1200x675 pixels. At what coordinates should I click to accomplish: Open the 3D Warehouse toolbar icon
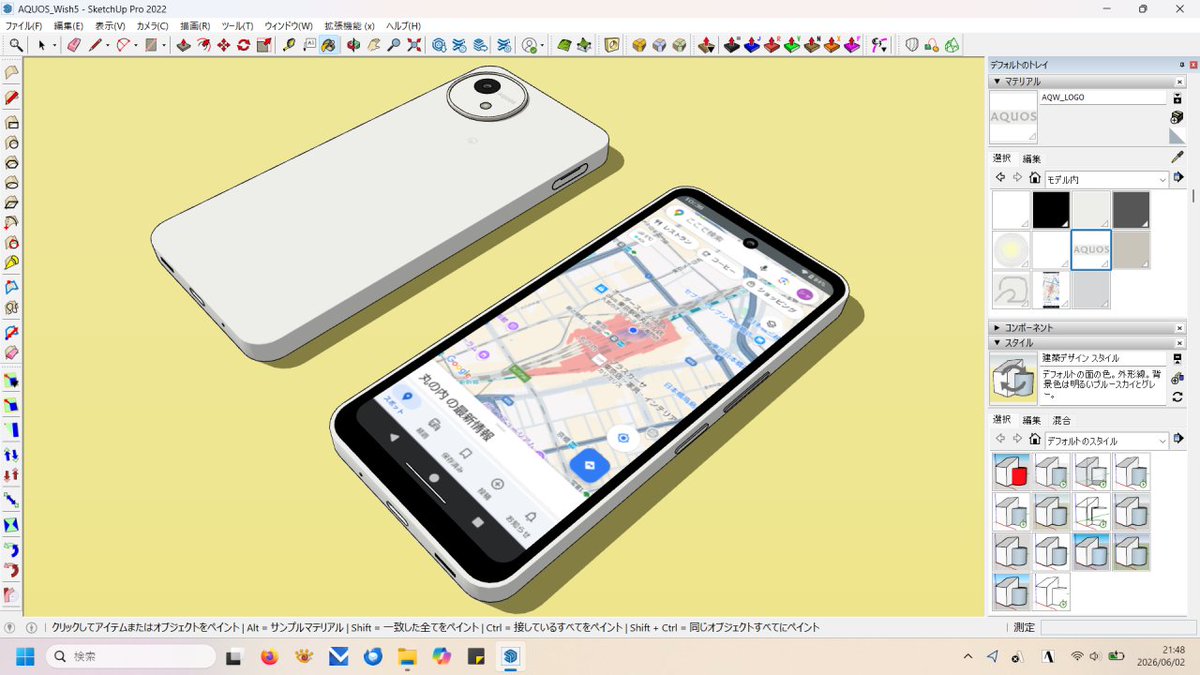pos(439,45)
